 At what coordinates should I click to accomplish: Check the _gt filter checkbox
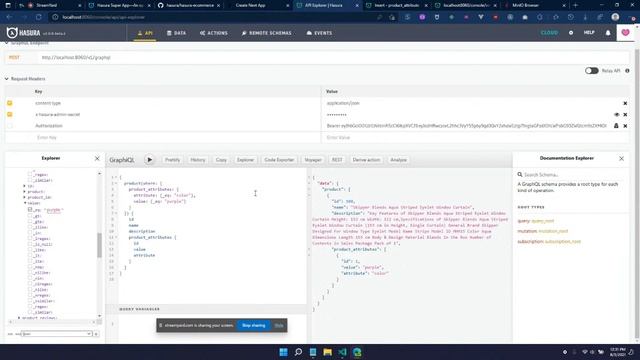click(30, 216)
